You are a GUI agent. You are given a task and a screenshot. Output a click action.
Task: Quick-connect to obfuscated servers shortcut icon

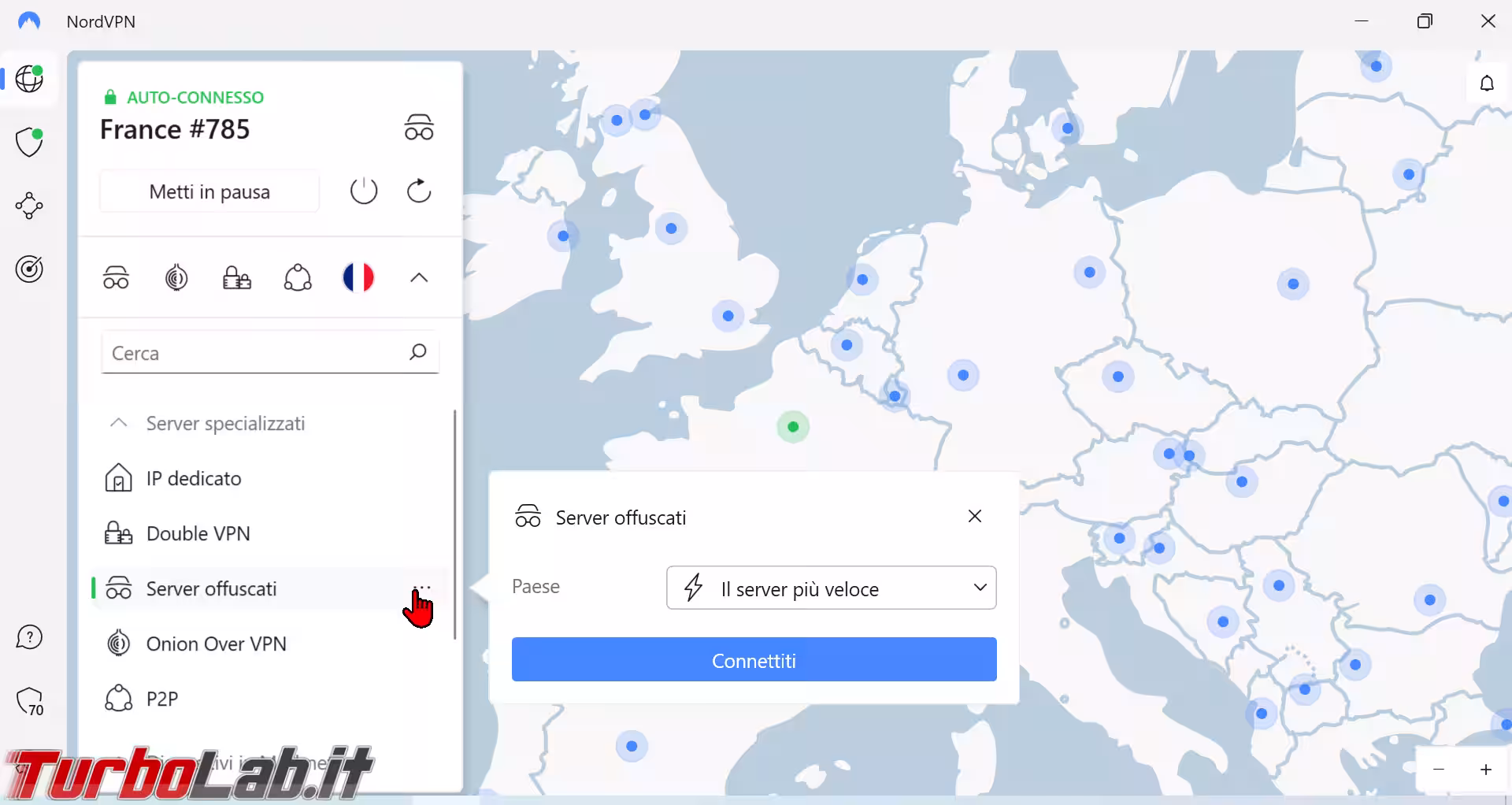tap(117, 277)
